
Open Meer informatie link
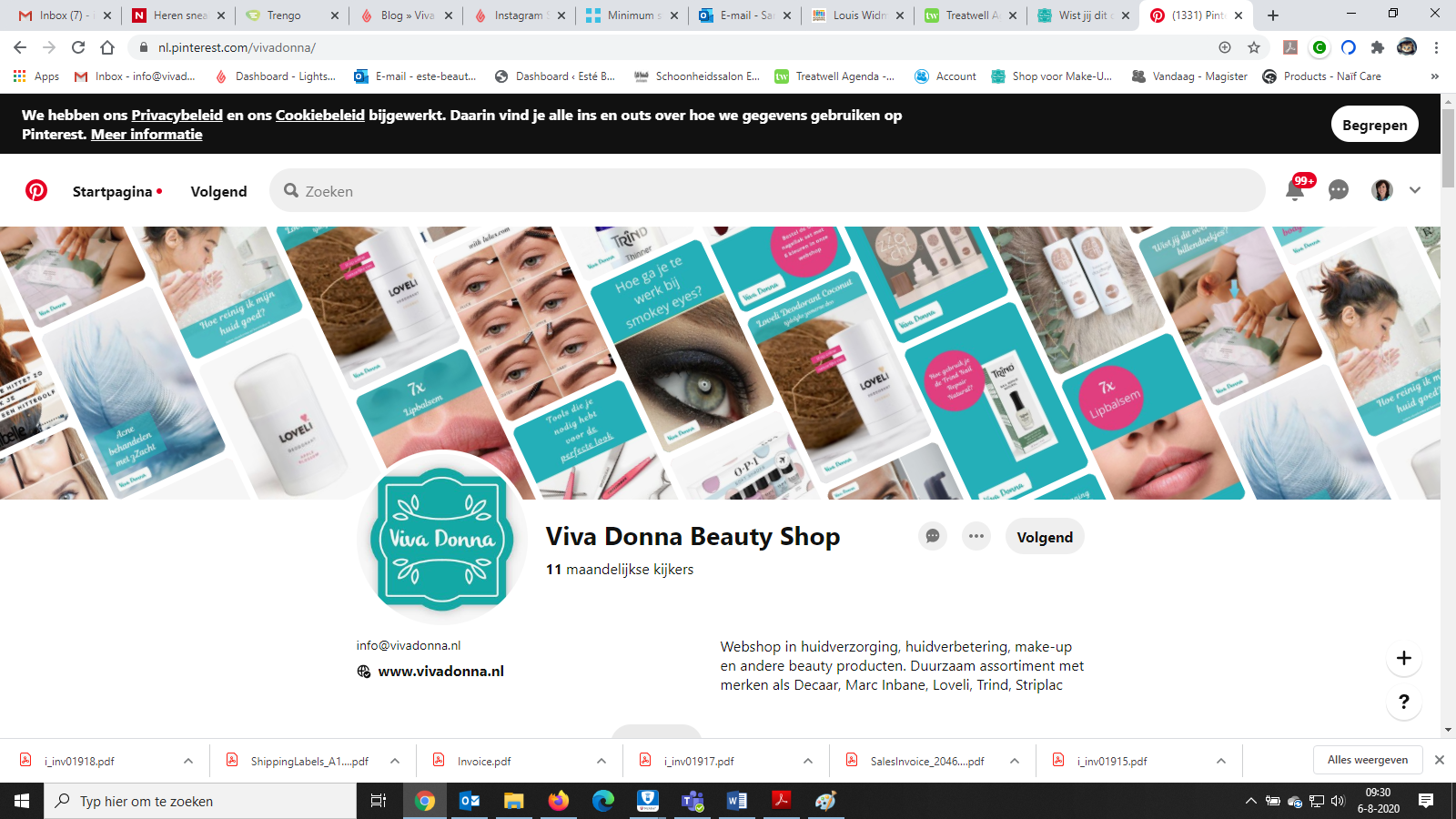[x=147, y=134]
